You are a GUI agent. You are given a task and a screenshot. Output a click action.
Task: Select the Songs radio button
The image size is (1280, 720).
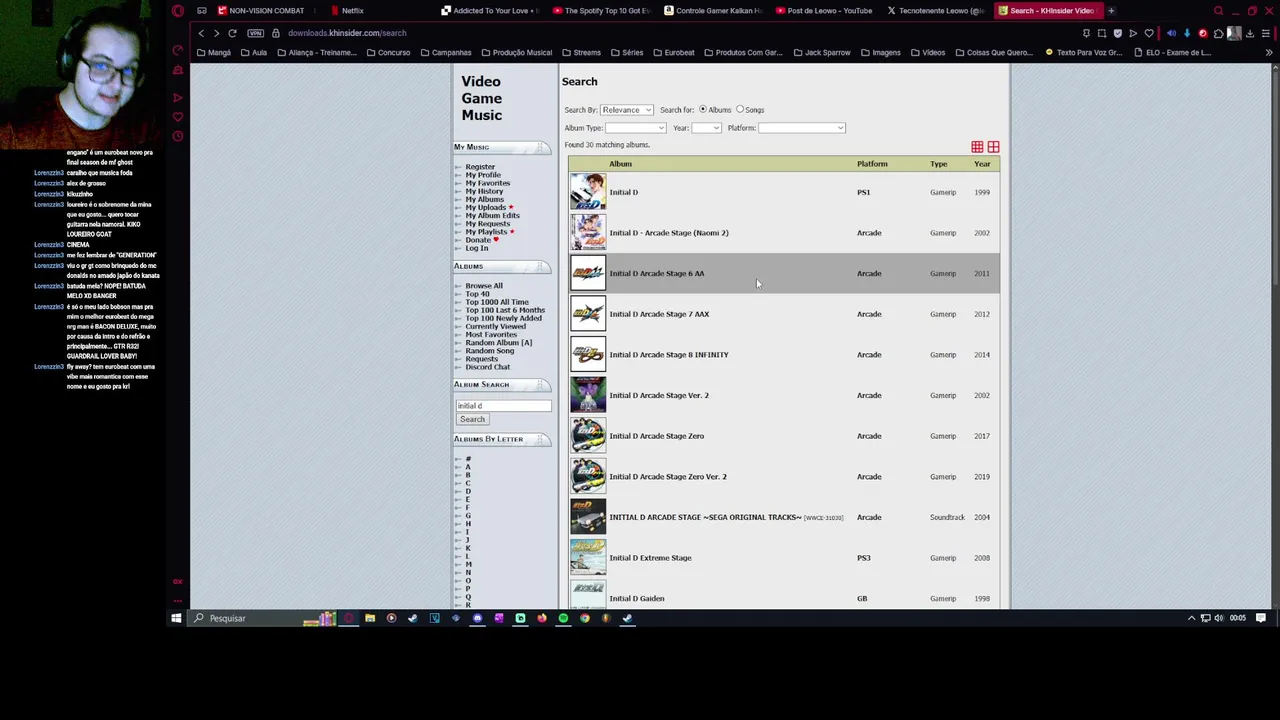[740, 109]
